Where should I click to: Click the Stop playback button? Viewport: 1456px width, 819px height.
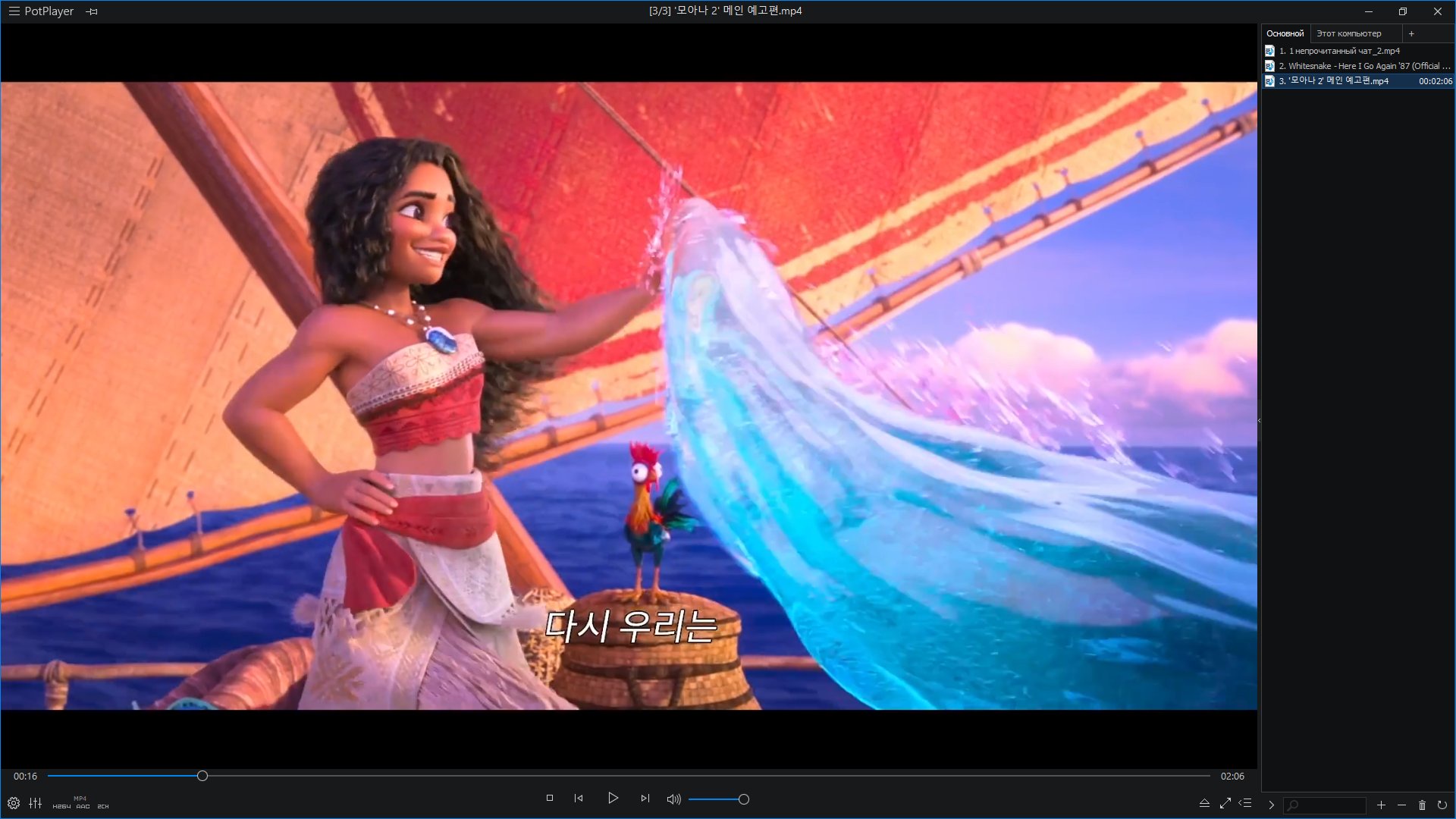coord(550,799)
